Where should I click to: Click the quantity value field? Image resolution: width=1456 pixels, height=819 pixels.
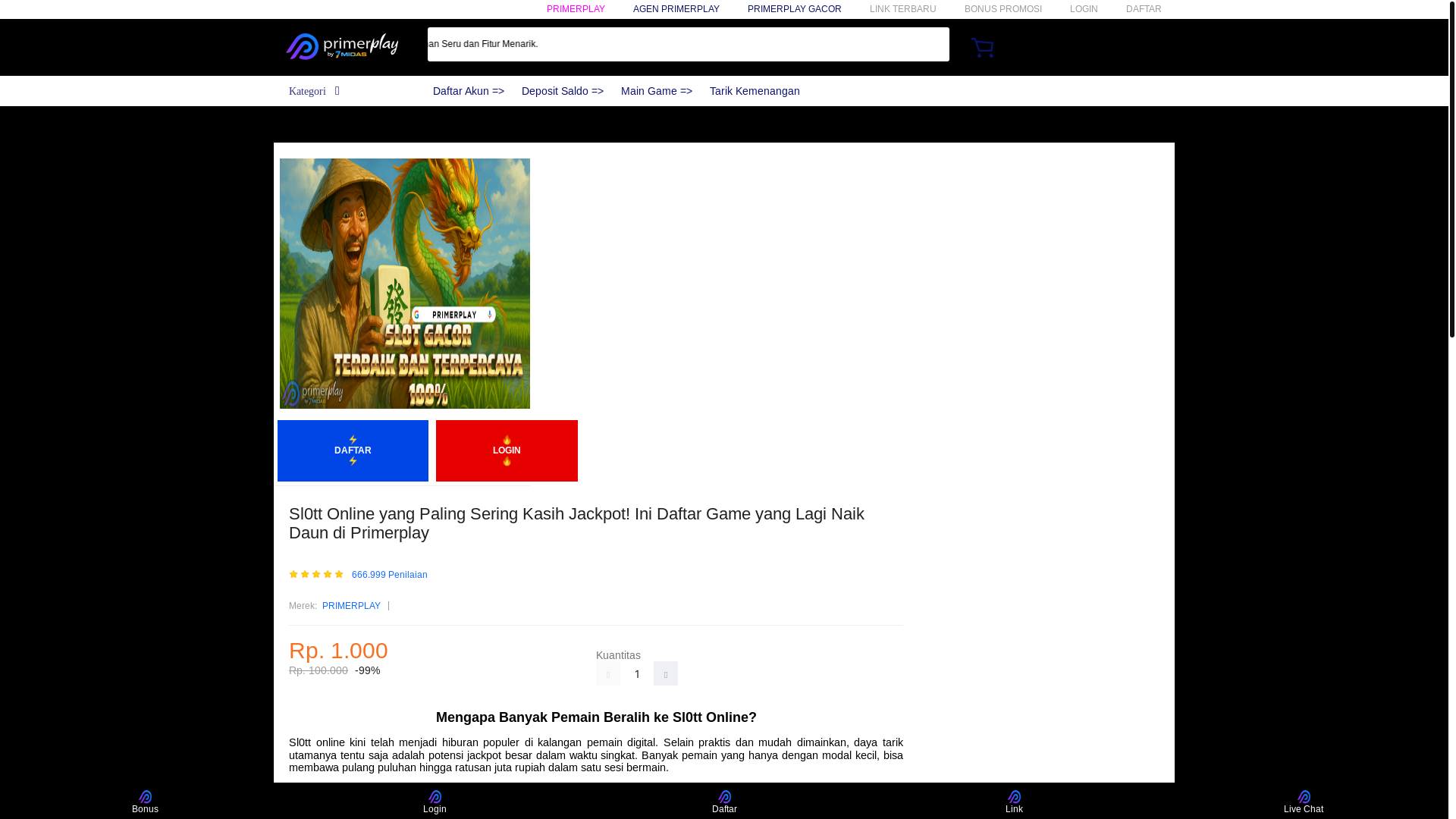coord(637,673)
